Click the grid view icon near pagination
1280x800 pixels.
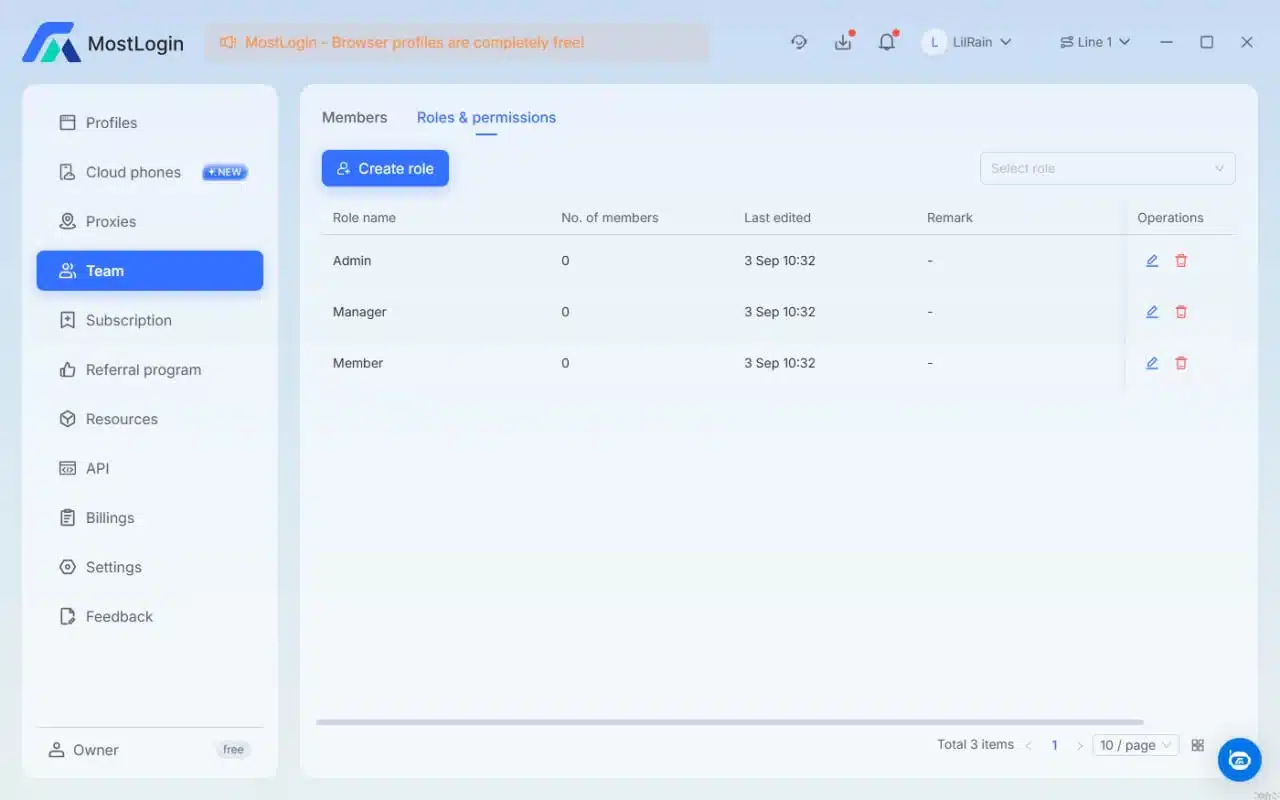[x=1198, y=745]
